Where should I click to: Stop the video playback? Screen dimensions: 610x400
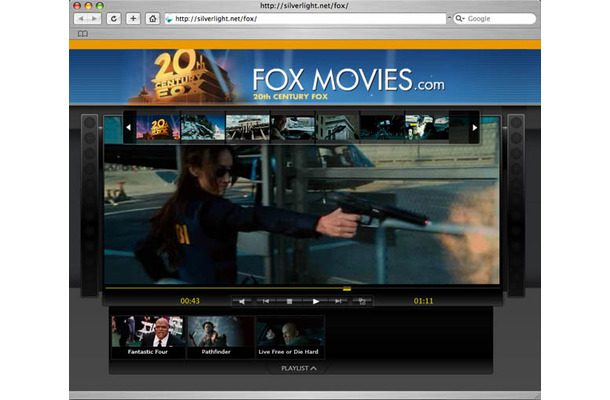point(289,301)
